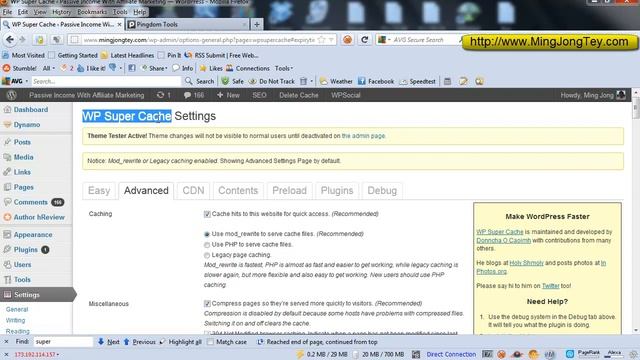
Task: Open Users in WordPress sidebar
Action: (x=22, y=264)
